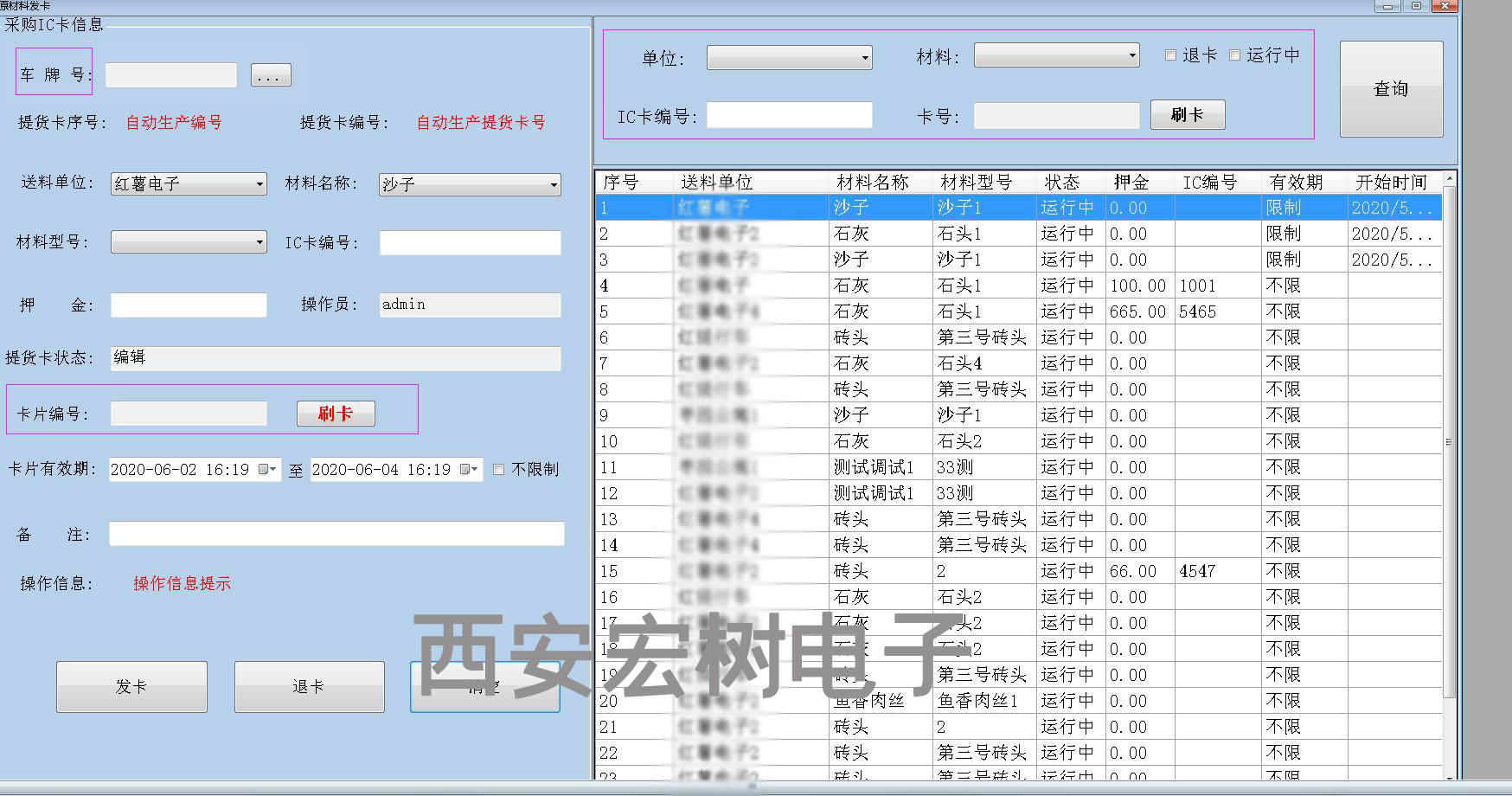Sort by the 材料名称 column header
Image resolution: width=1512 pixels, height=796 pixels.
point(881,183)
